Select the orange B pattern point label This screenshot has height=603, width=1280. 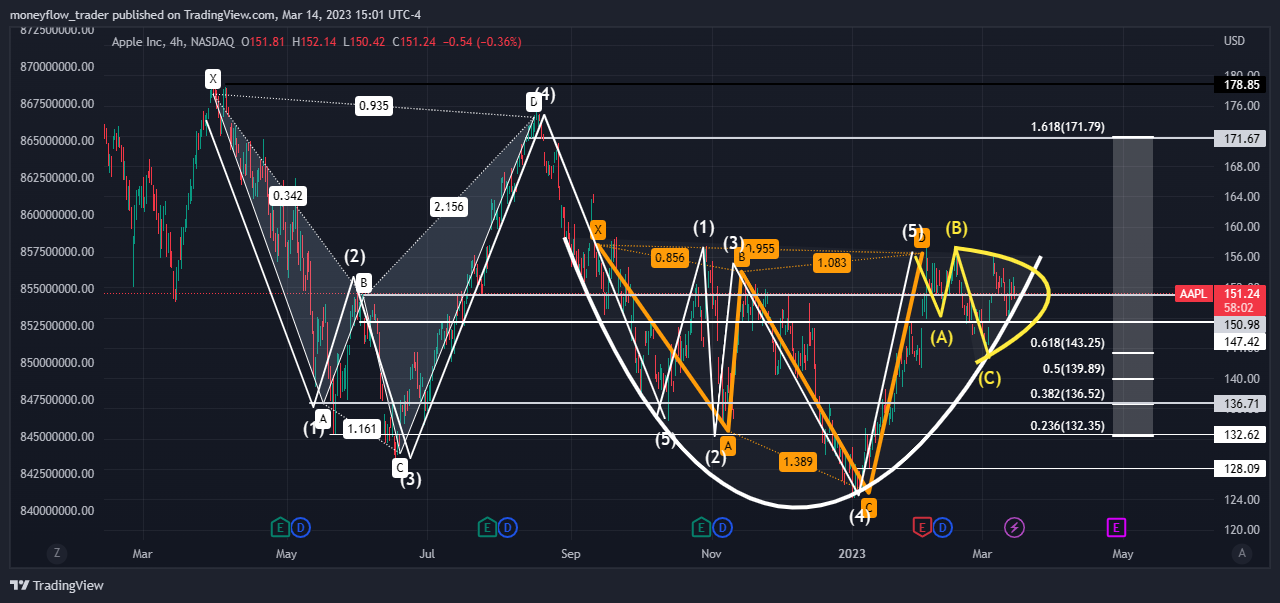[x=742, y=257]
